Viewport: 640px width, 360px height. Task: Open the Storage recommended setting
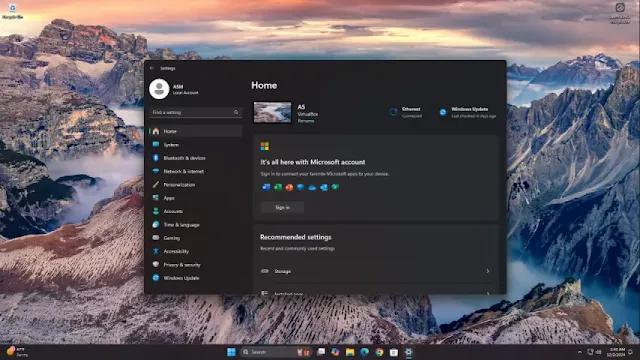tap(376, 271)
